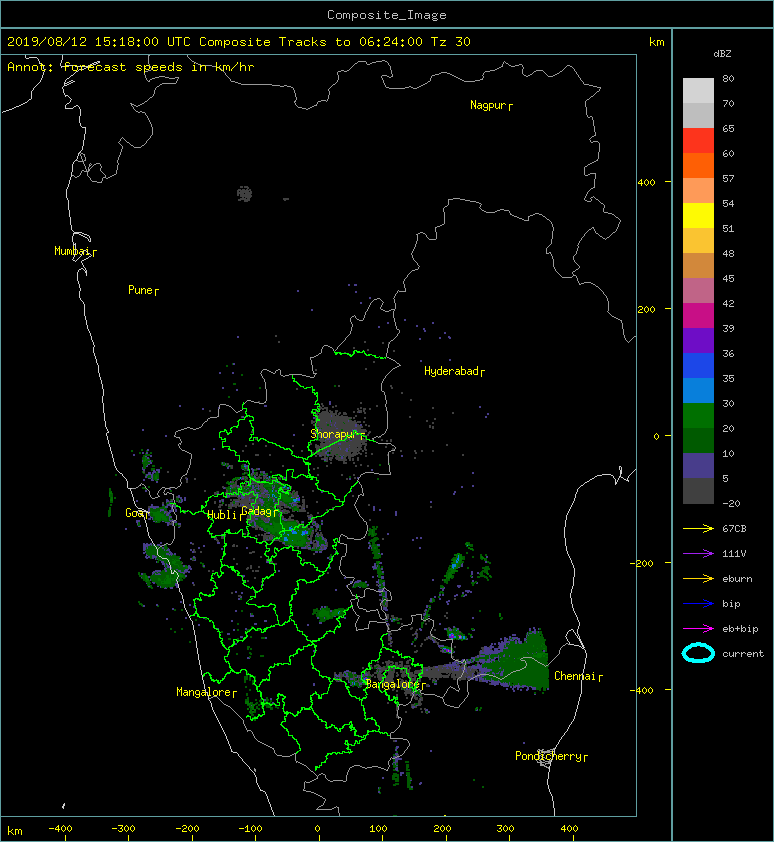Click -200 on the vertical km axis
The image size is (774, 842).
coord(642,563)
